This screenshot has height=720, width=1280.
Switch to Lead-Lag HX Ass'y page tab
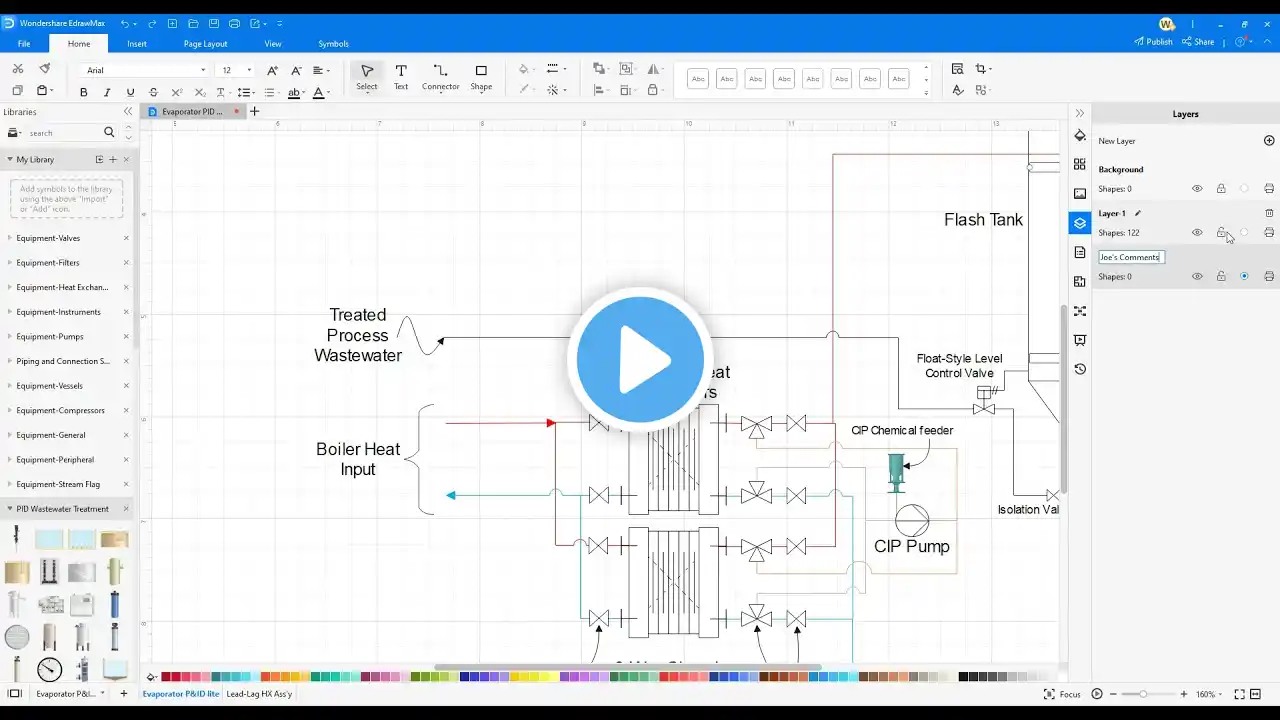pyautogui.click(x=259, y=693)
